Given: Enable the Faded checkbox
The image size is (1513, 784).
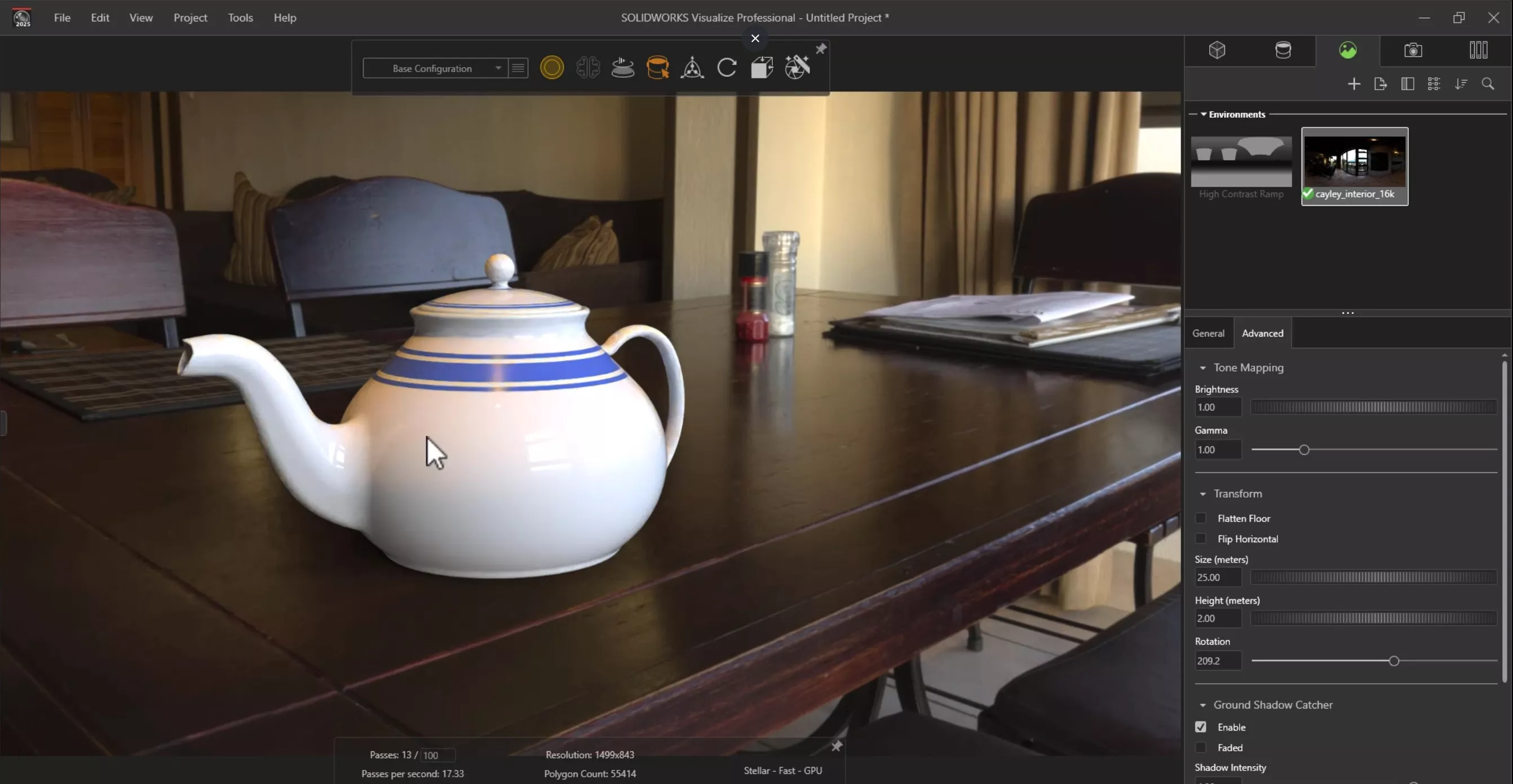Looking at the screenshot, I should click(x=1200, y=747).
